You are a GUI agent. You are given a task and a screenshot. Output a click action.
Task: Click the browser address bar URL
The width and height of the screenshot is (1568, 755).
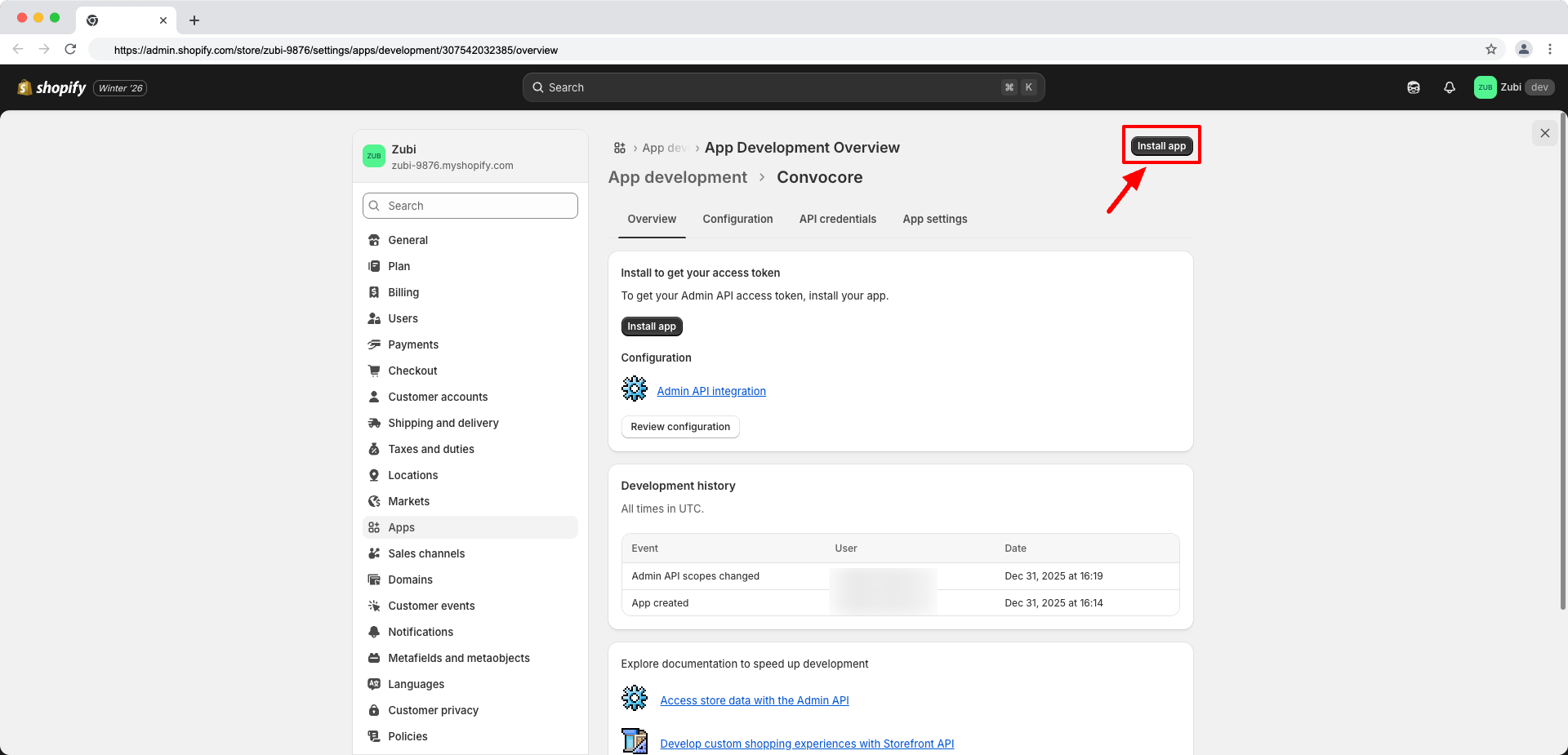tap(336, 50)
